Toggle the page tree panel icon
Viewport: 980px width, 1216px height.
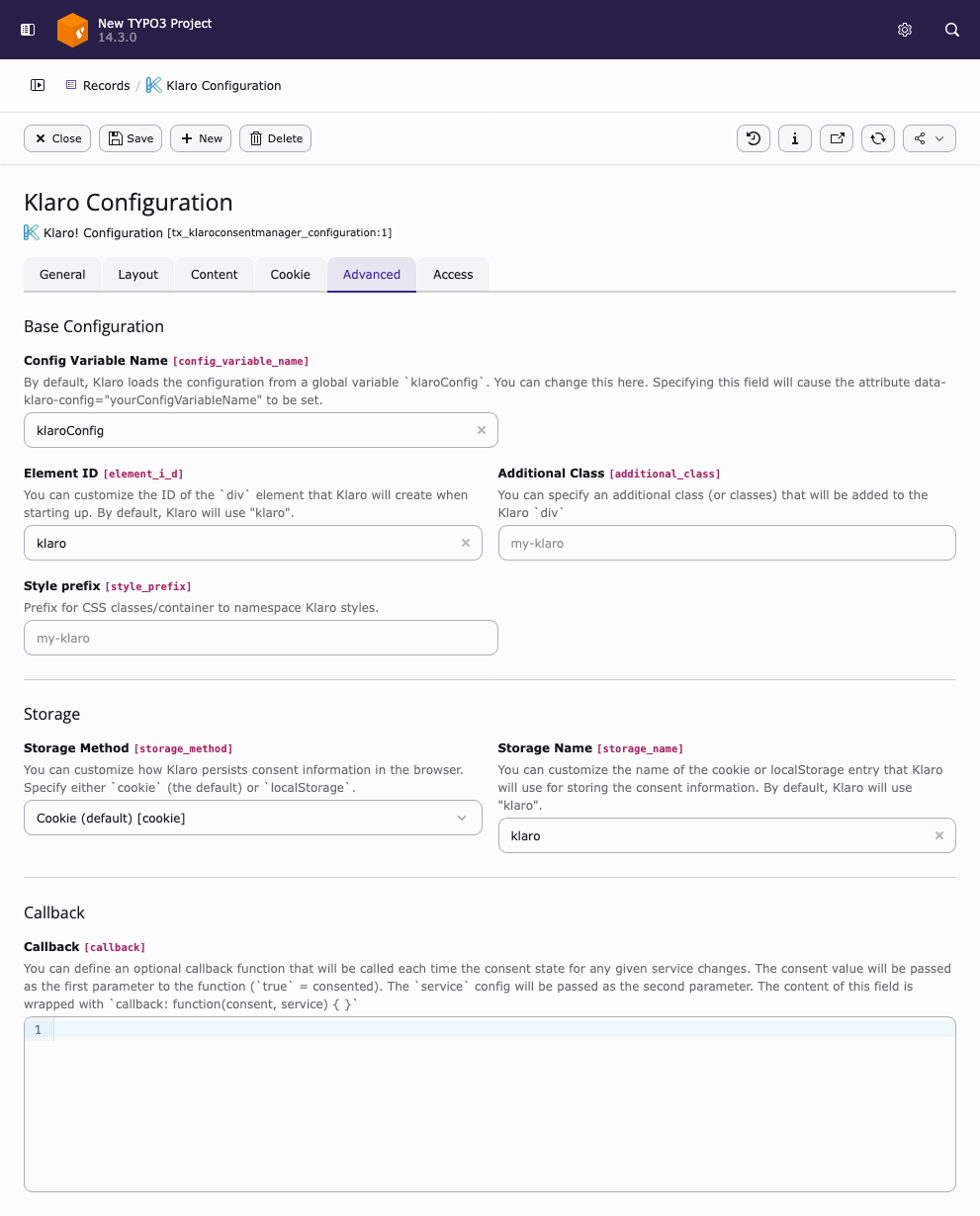(38, 85)
